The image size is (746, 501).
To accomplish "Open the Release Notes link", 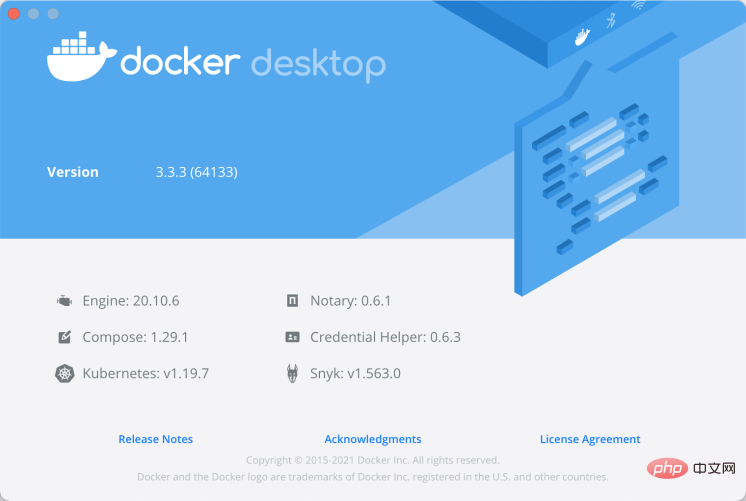I will pyautogui.click(x=155, y=439).
